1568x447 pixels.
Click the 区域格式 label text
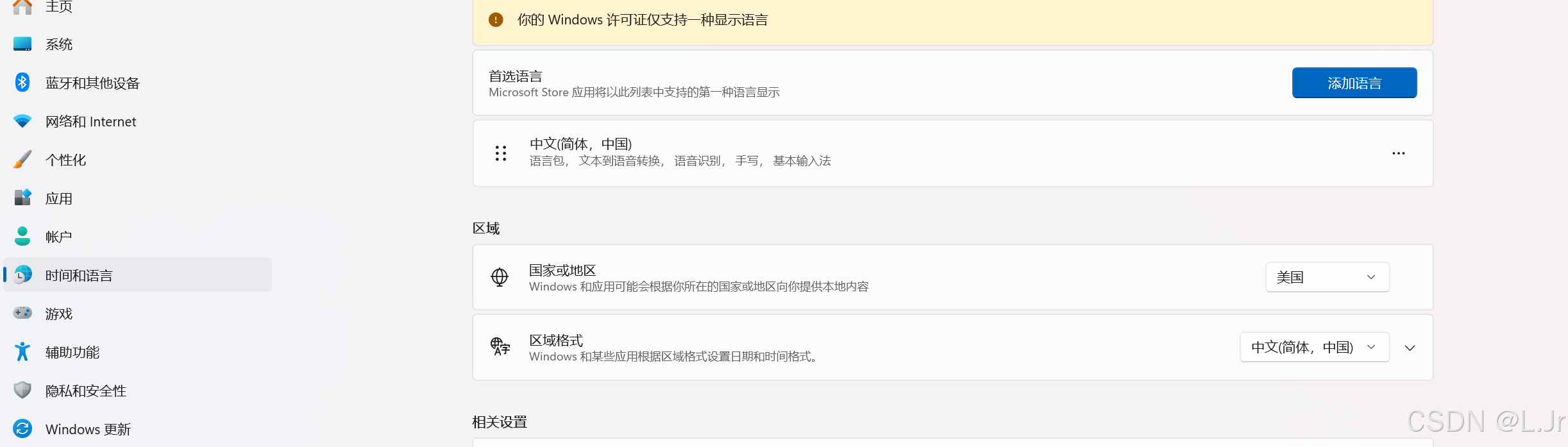point(556,340)
